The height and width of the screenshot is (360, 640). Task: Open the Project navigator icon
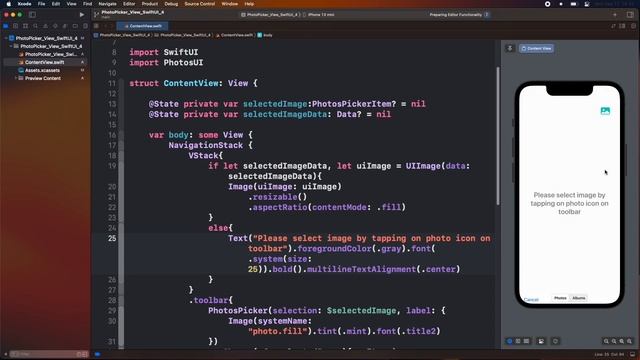coord(6,26)
